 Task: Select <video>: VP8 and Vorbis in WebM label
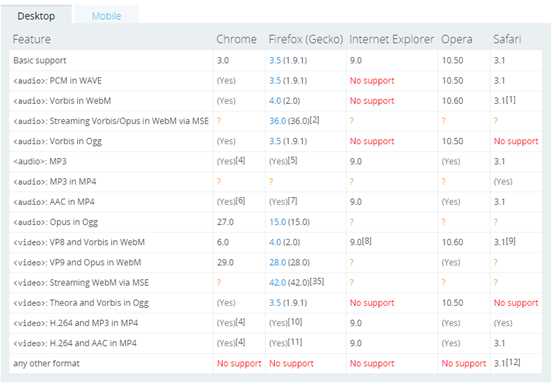79,242
